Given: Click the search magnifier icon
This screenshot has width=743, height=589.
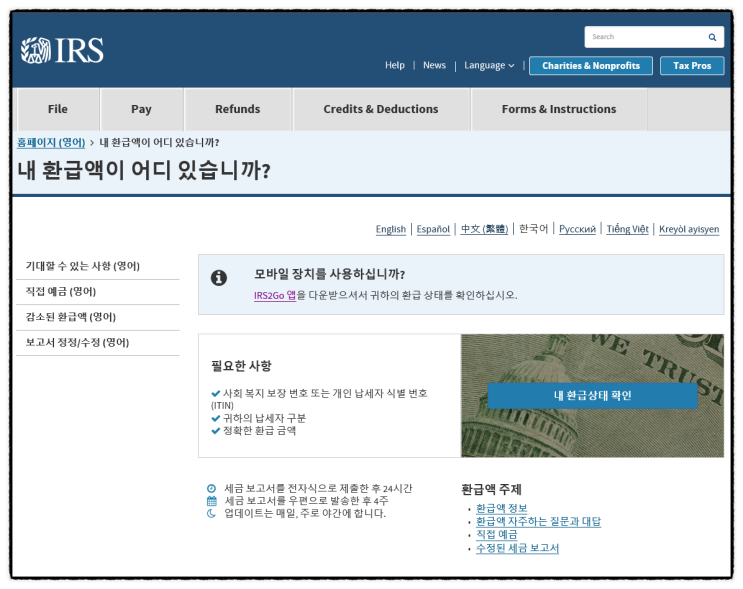Looking at the screenshot, I should tap(712, 37).
